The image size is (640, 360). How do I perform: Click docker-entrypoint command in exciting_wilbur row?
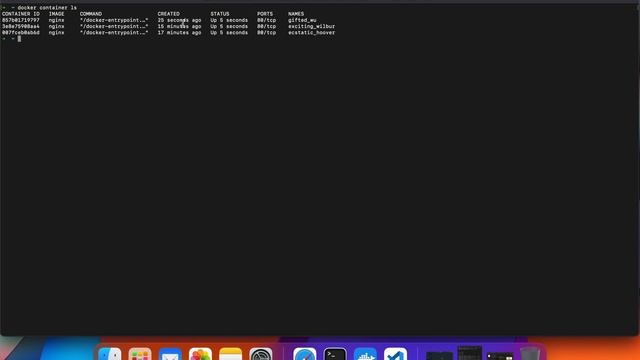(114, 26)
